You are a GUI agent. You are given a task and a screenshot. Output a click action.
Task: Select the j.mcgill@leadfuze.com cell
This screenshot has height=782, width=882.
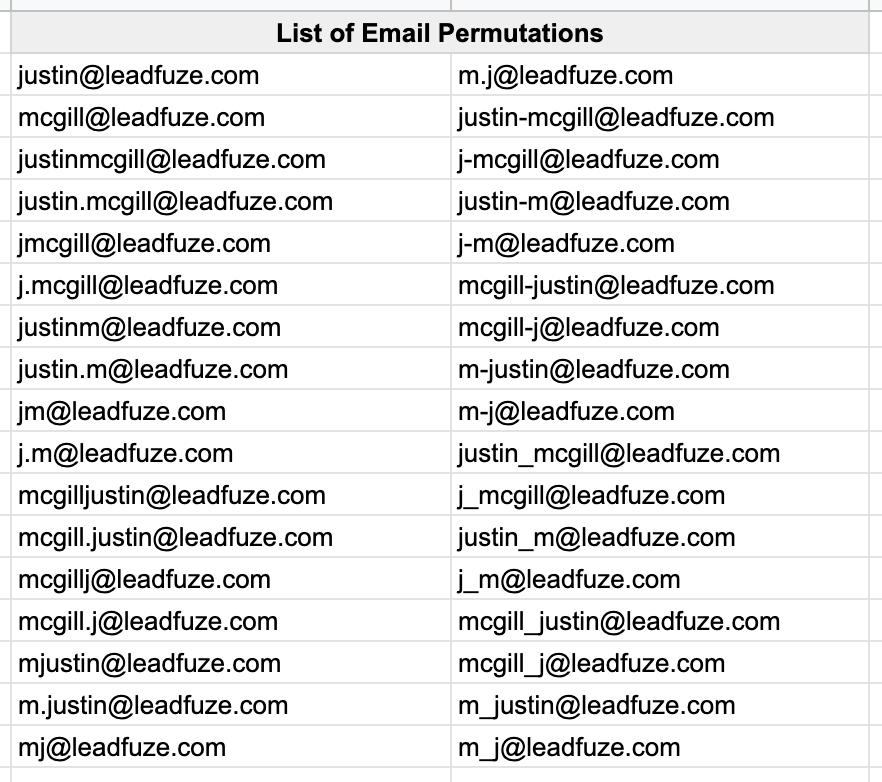pyautogui.click(x=148, y=285)
